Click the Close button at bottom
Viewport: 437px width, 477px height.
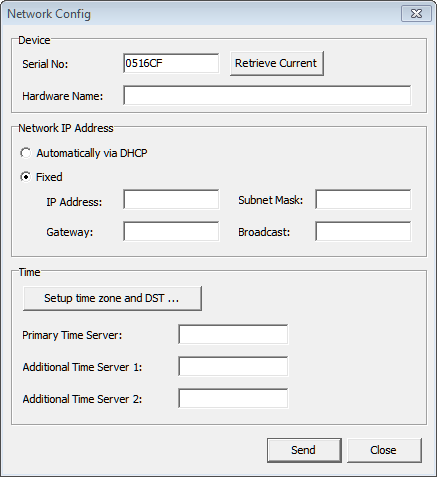tap(384, 450)
